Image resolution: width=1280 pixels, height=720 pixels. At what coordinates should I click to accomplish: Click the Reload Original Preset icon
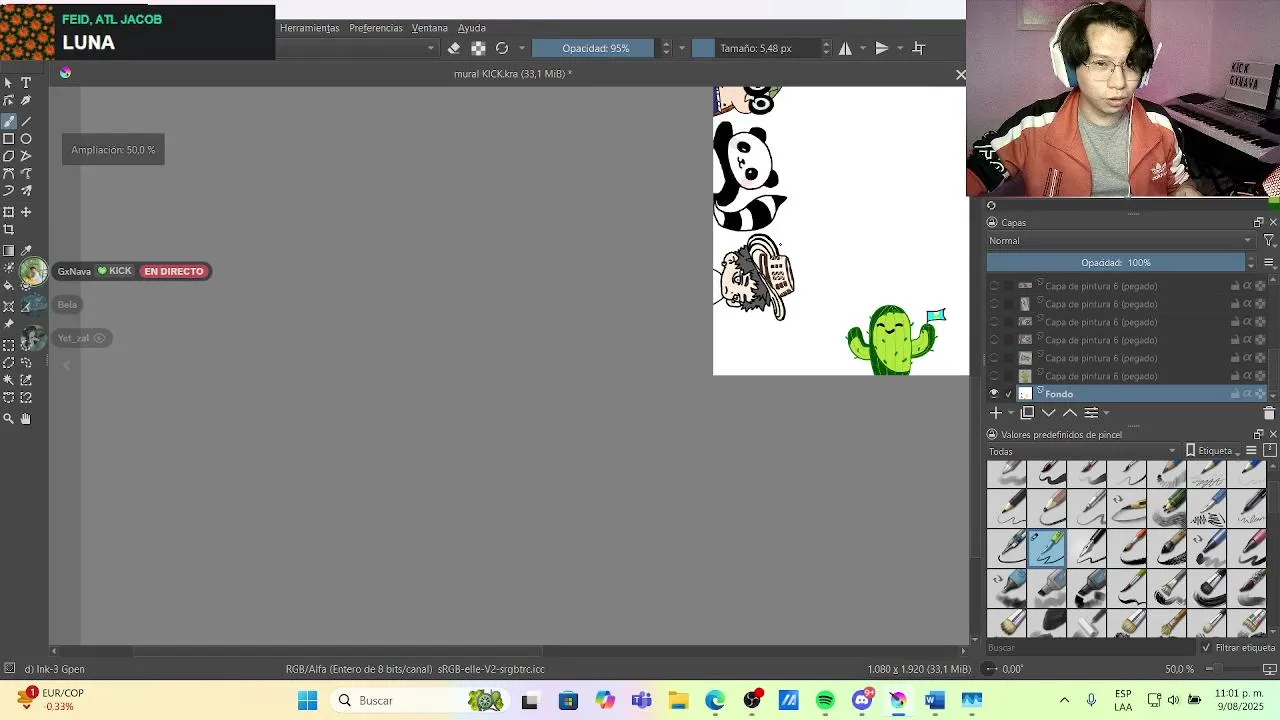point(502,48)
